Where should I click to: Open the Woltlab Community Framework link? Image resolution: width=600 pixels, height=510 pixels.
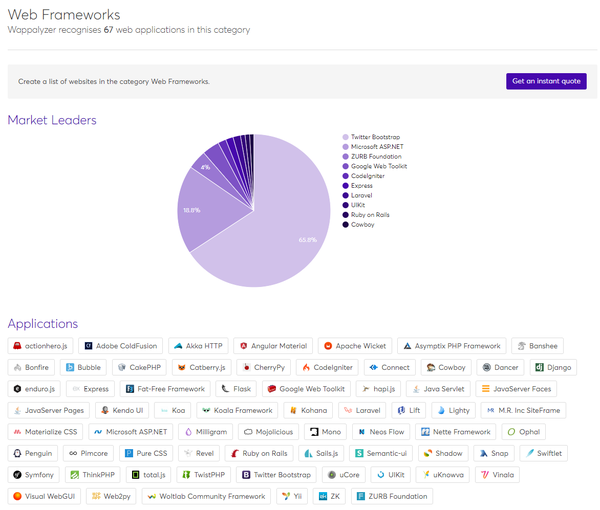point(206,496)
